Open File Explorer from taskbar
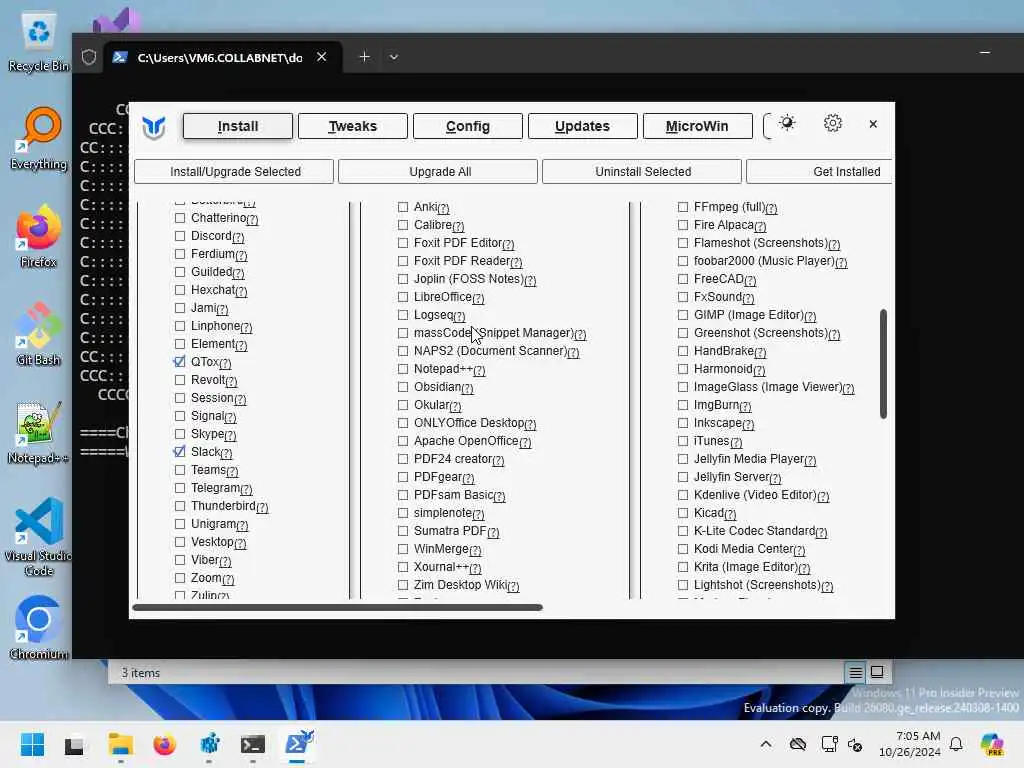Screen dimensions: 1024x768 pyautogui.click(x=120, y=744)
